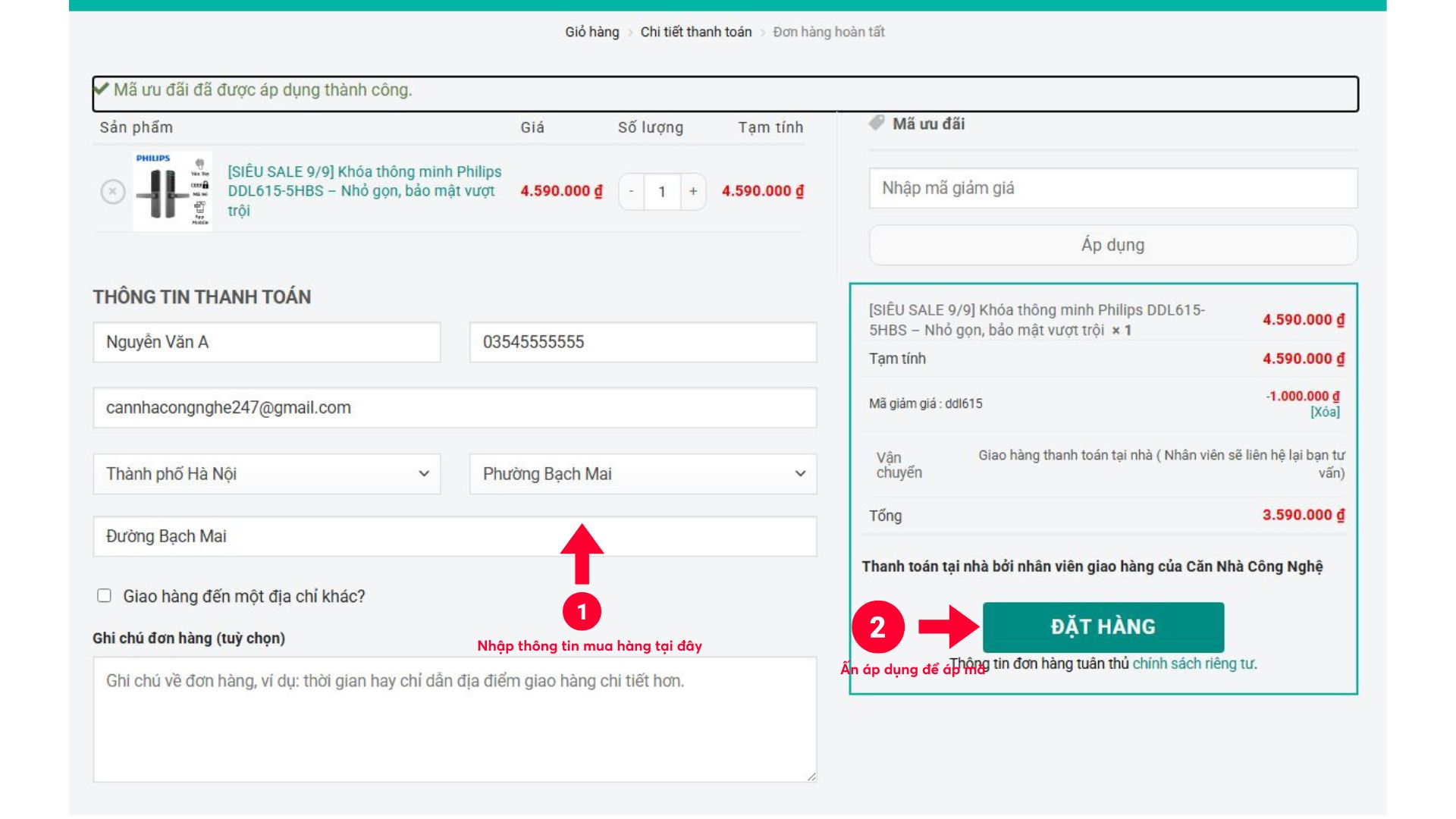Decrease product quantity with minus button
Viewport: 1456px width, 819px height.
(631, 192)
